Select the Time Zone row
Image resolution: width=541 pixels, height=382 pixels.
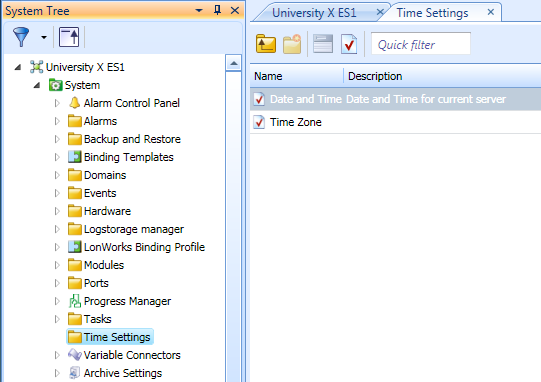(x=395, y=122)
